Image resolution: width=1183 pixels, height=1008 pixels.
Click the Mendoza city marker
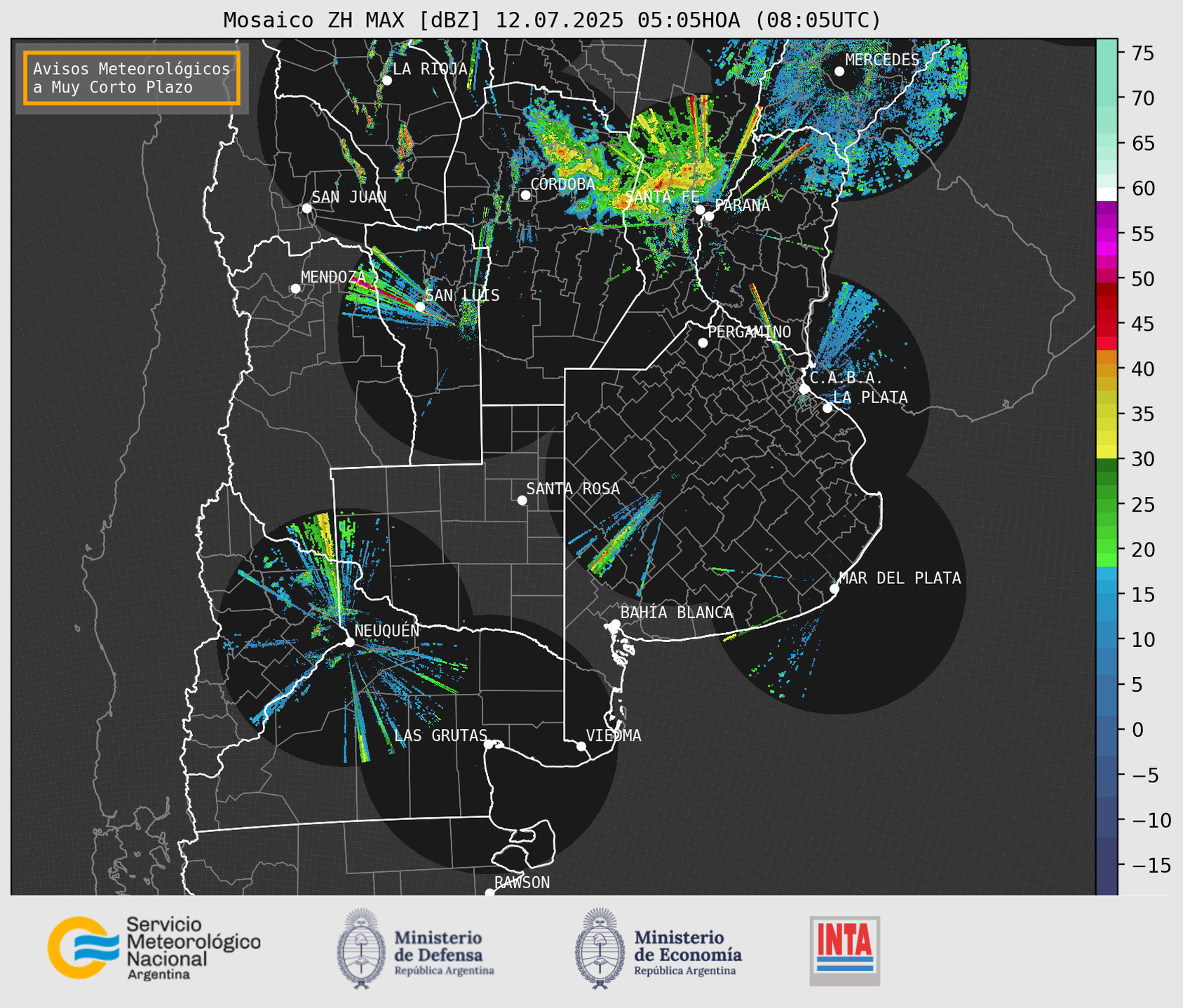(295, 289)
